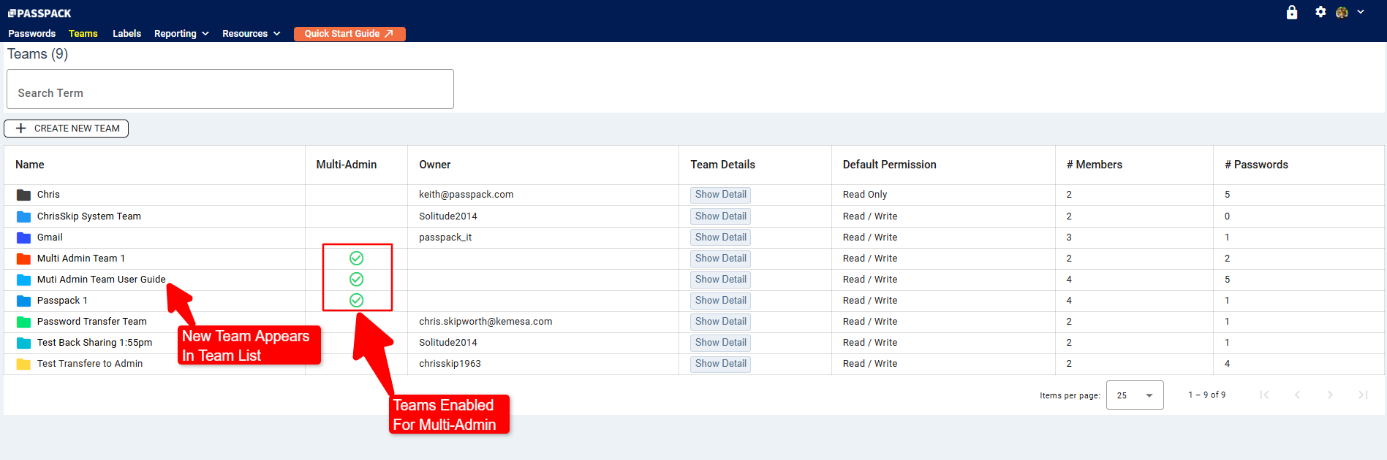Sort by # Members column header
1387x460 pixels.
tap(1094, 164)
